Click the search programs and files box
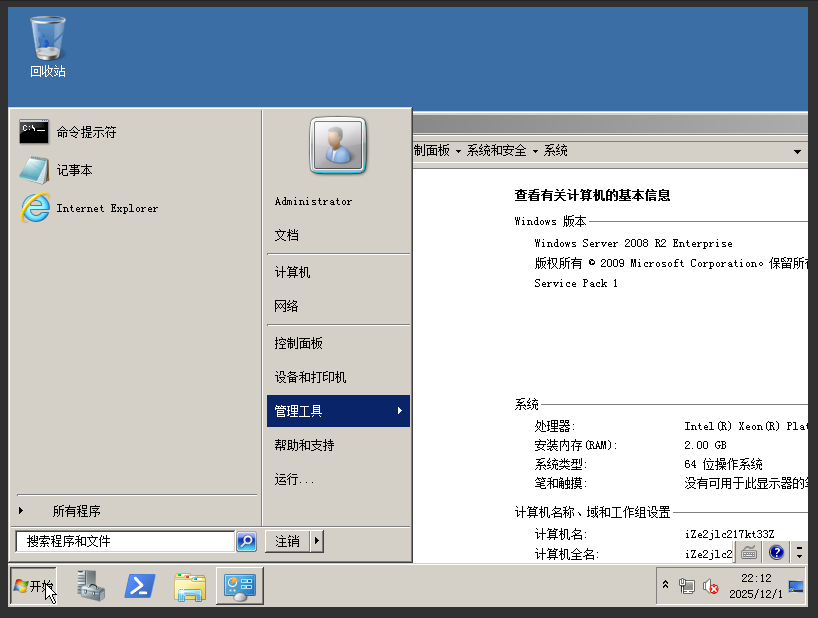Image resolution: width=818 pixels, height=618 pixels. (125, 541)
